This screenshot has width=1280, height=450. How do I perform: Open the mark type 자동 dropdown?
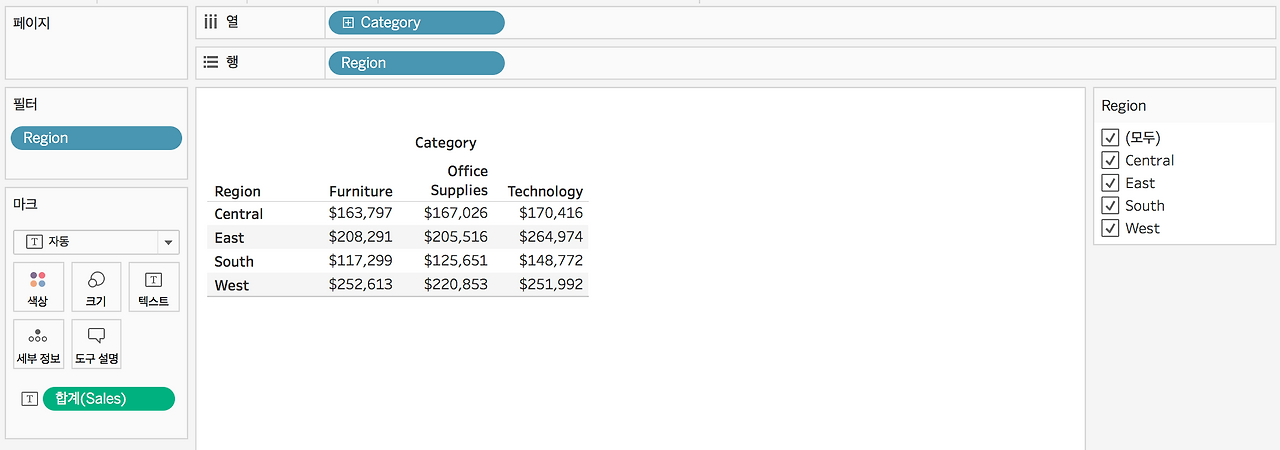pyautogui.click(x=168, y=242)
